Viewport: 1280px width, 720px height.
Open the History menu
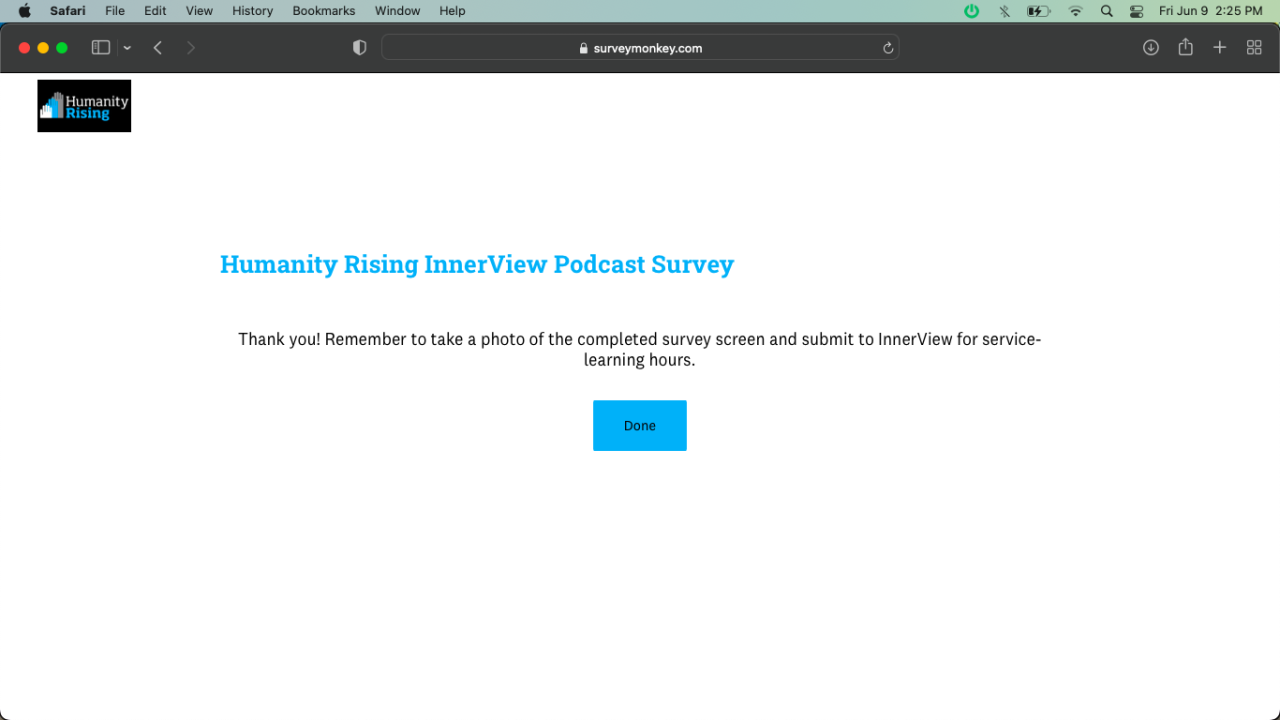click(252, 11)
